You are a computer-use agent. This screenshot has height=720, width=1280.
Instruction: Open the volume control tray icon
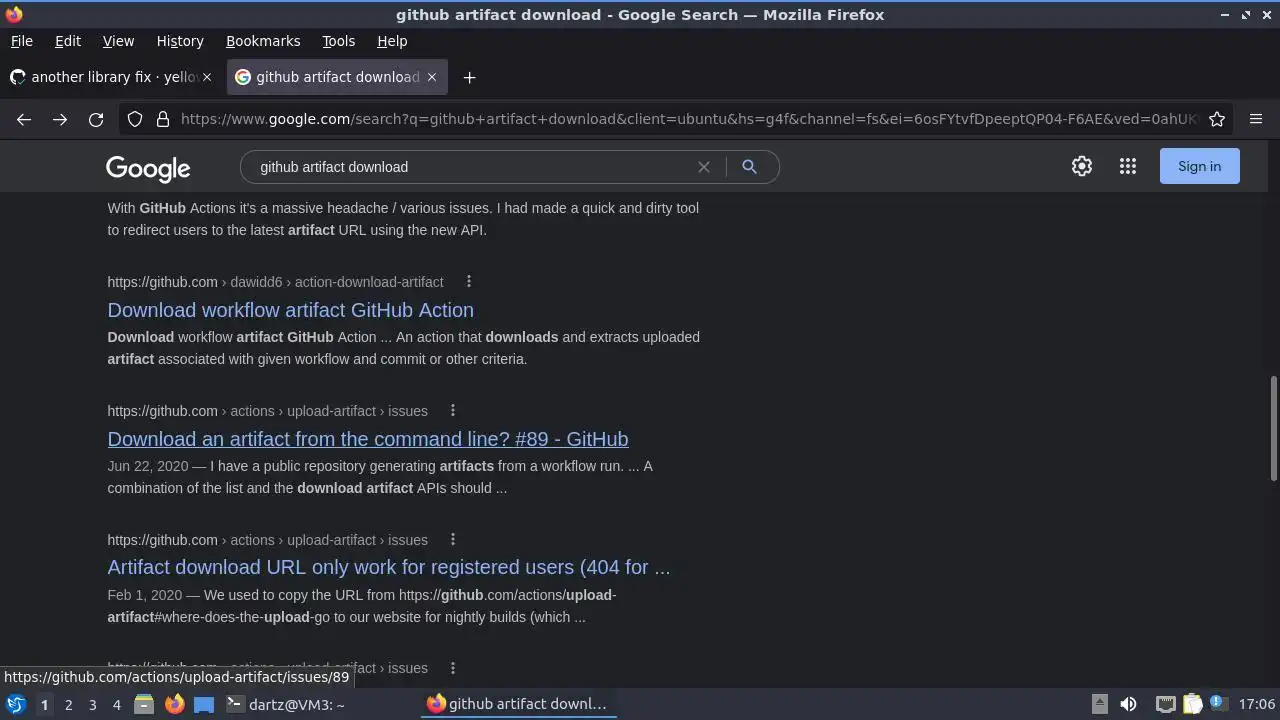coord(1128,704)
